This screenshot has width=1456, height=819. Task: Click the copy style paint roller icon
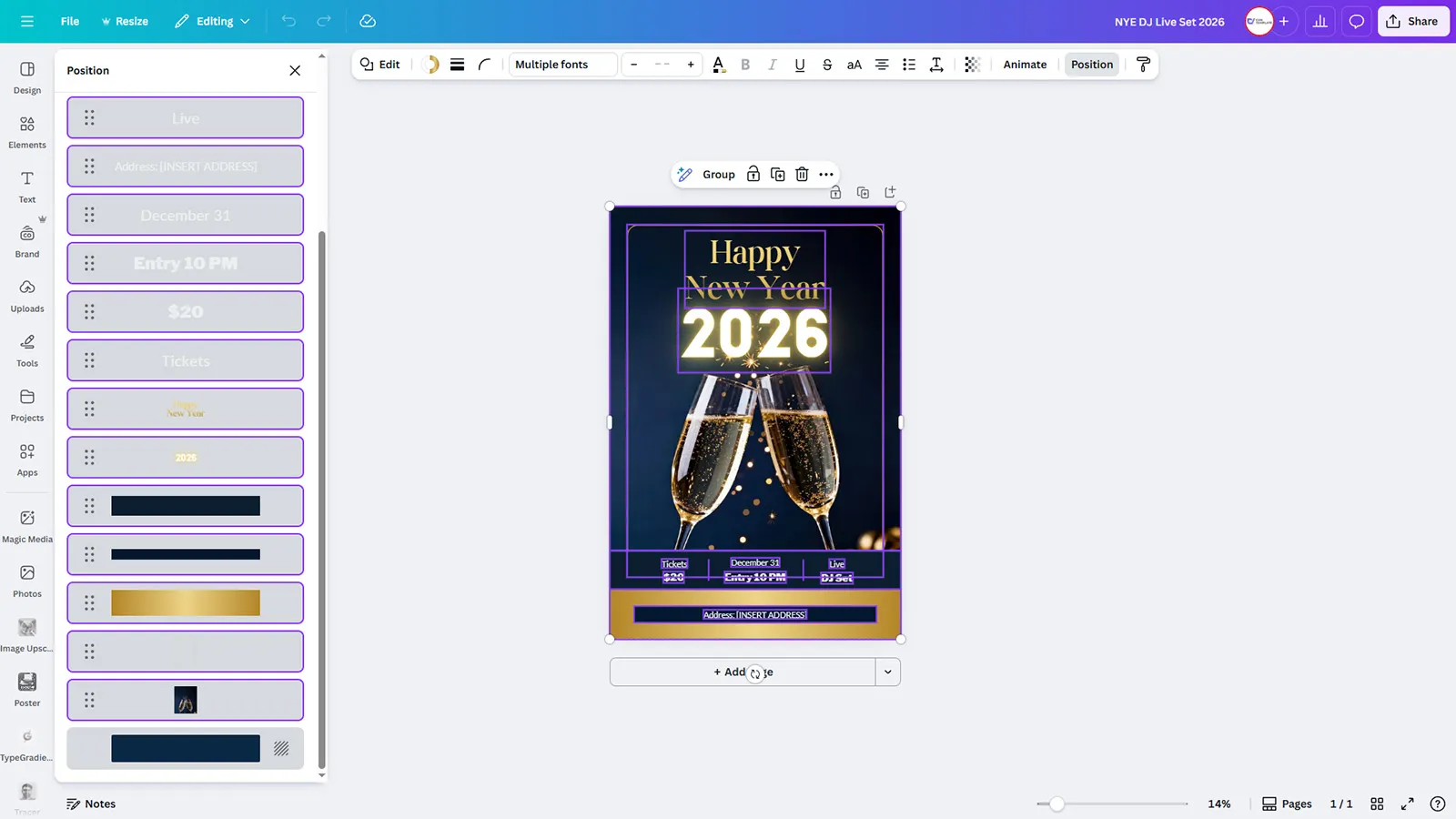coord(1143,65)
